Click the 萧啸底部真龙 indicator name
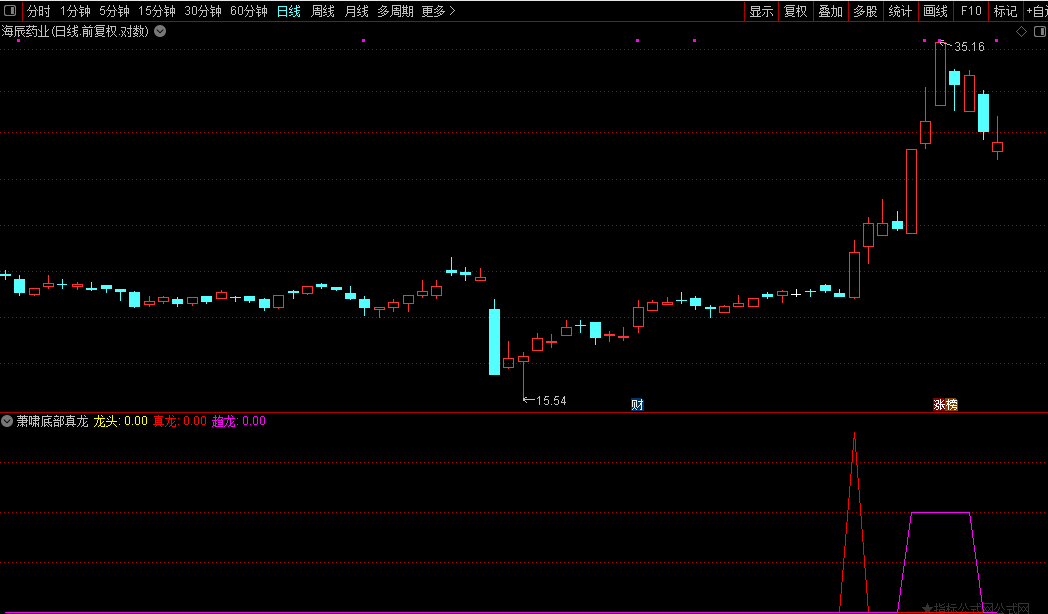The height and width of the screenshot is (614, 1048). point(52,421)
